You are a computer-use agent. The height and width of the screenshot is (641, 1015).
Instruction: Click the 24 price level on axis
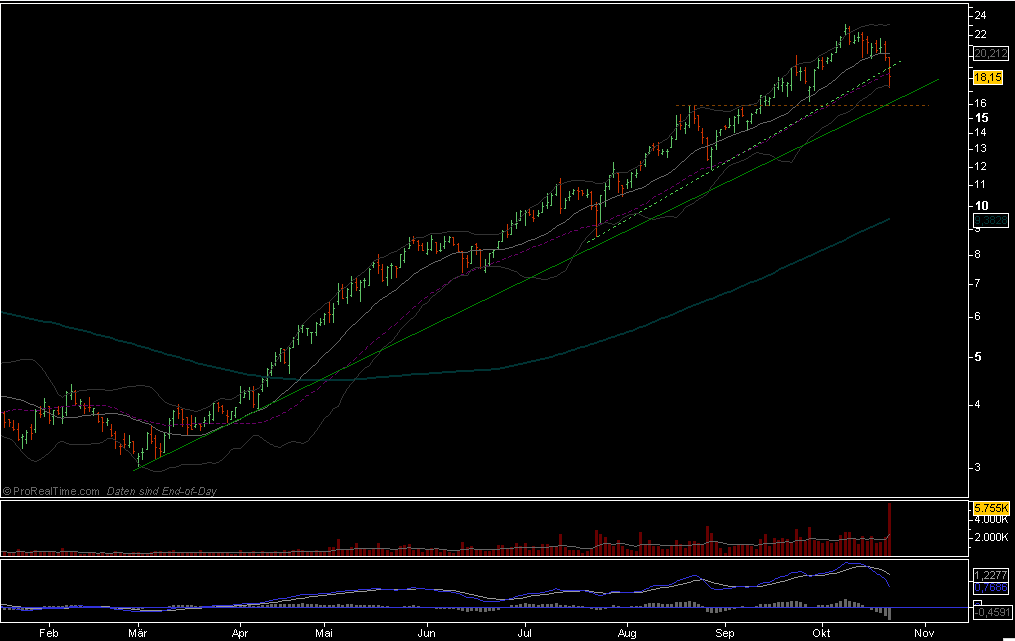coord(981,15)
